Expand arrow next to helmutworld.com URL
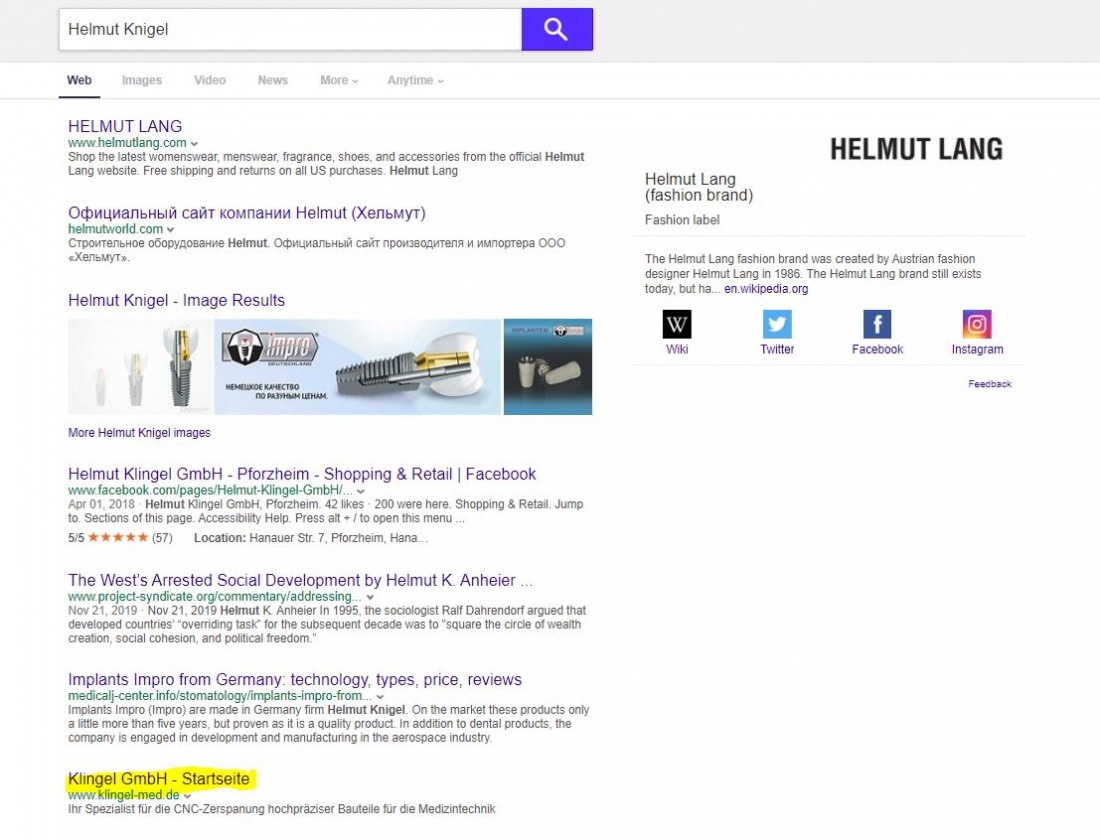 [171, 230]
